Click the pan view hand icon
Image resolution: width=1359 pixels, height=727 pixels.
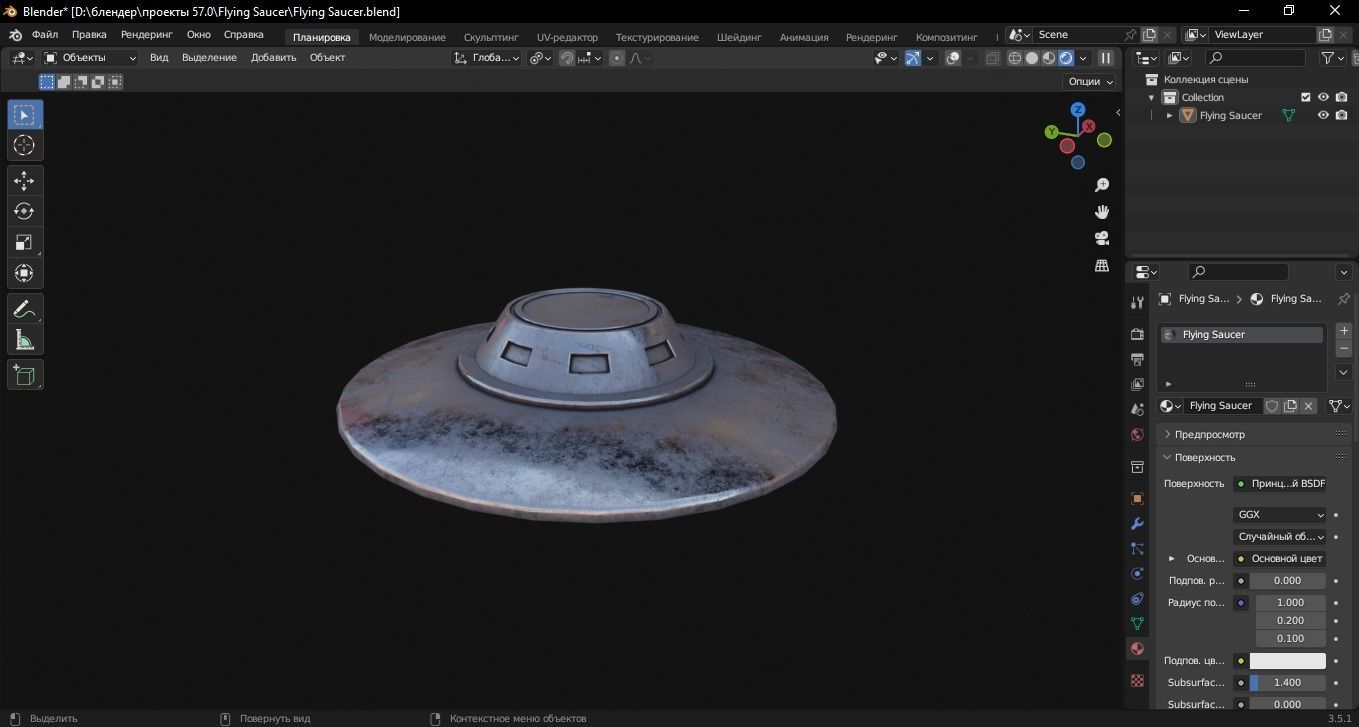coord(1102,211)
